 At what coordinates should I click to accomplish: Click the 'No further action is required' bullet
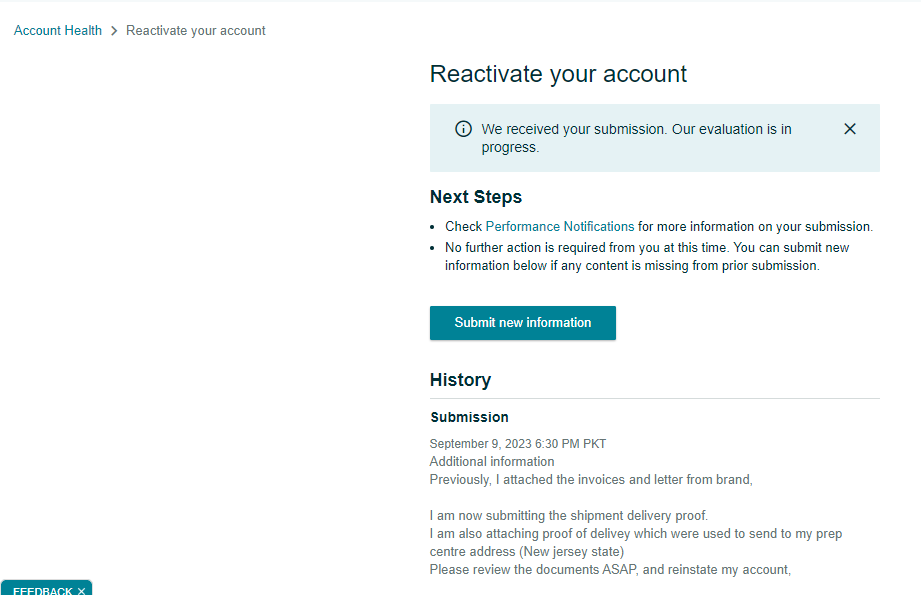pyautogui.click(x=647, y=257)
